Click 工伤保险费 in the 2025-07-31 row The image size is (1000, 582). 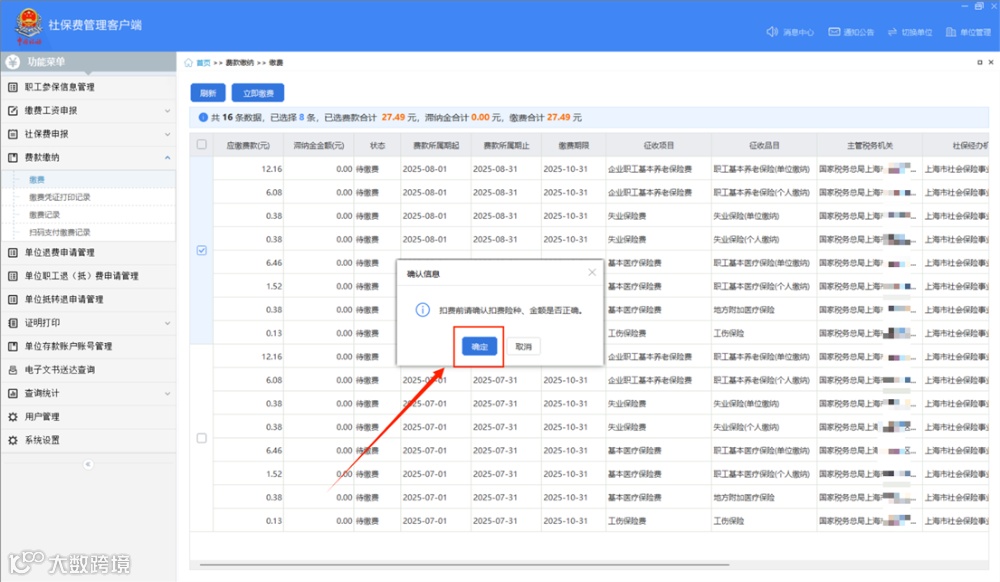tap(628, 521)
